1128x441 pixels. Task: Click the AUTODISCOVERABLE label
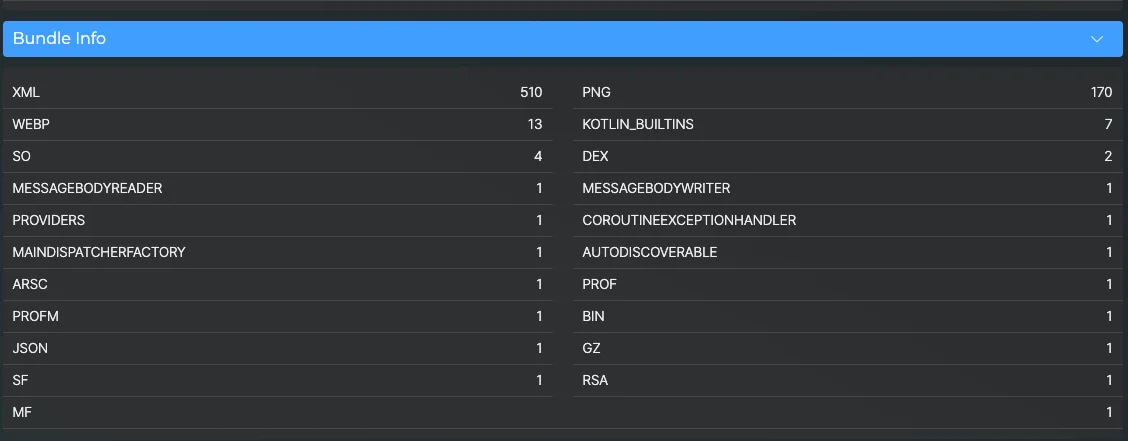649,253
